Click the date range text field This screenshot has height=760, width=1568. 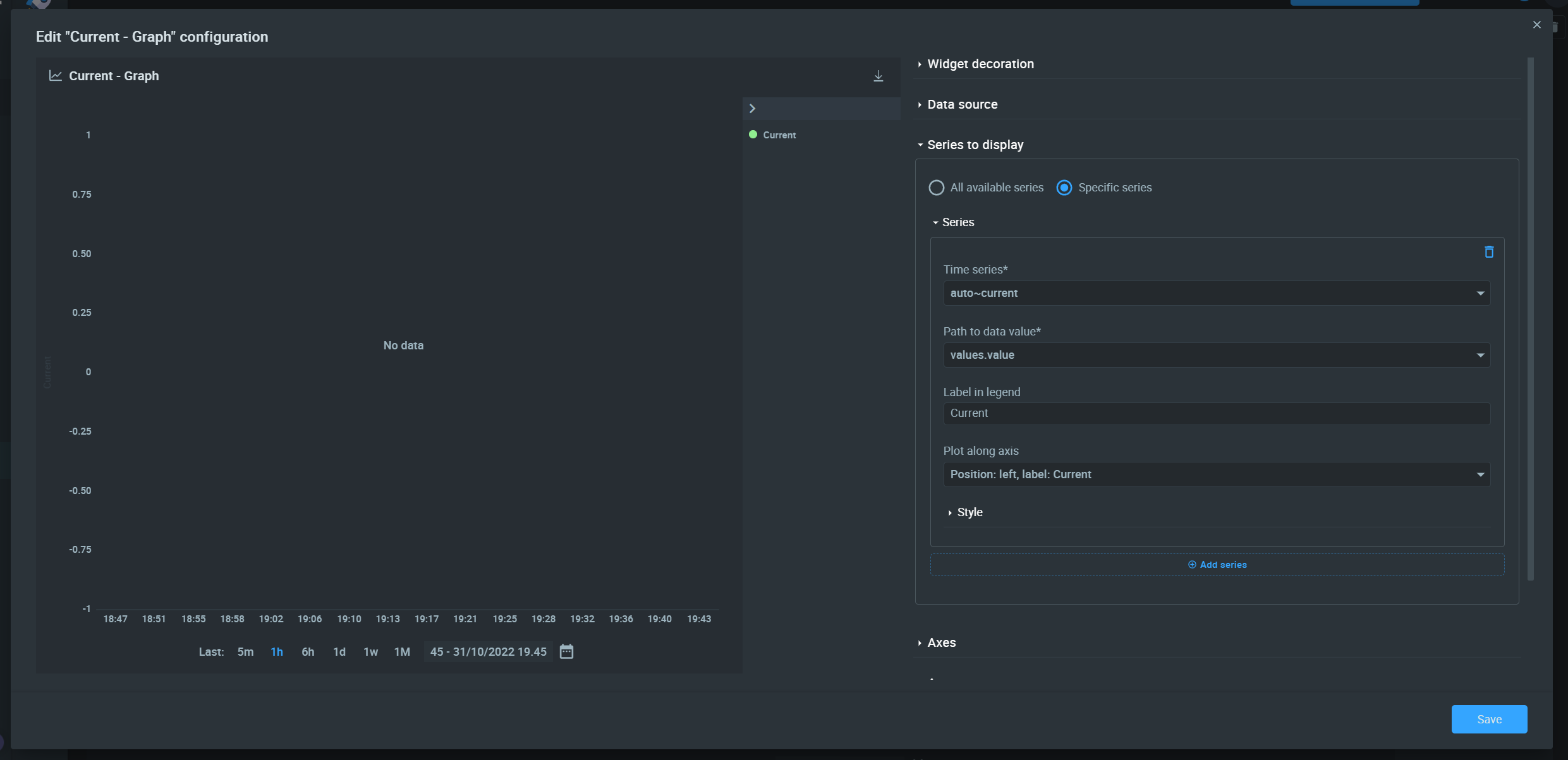[488, 652]
